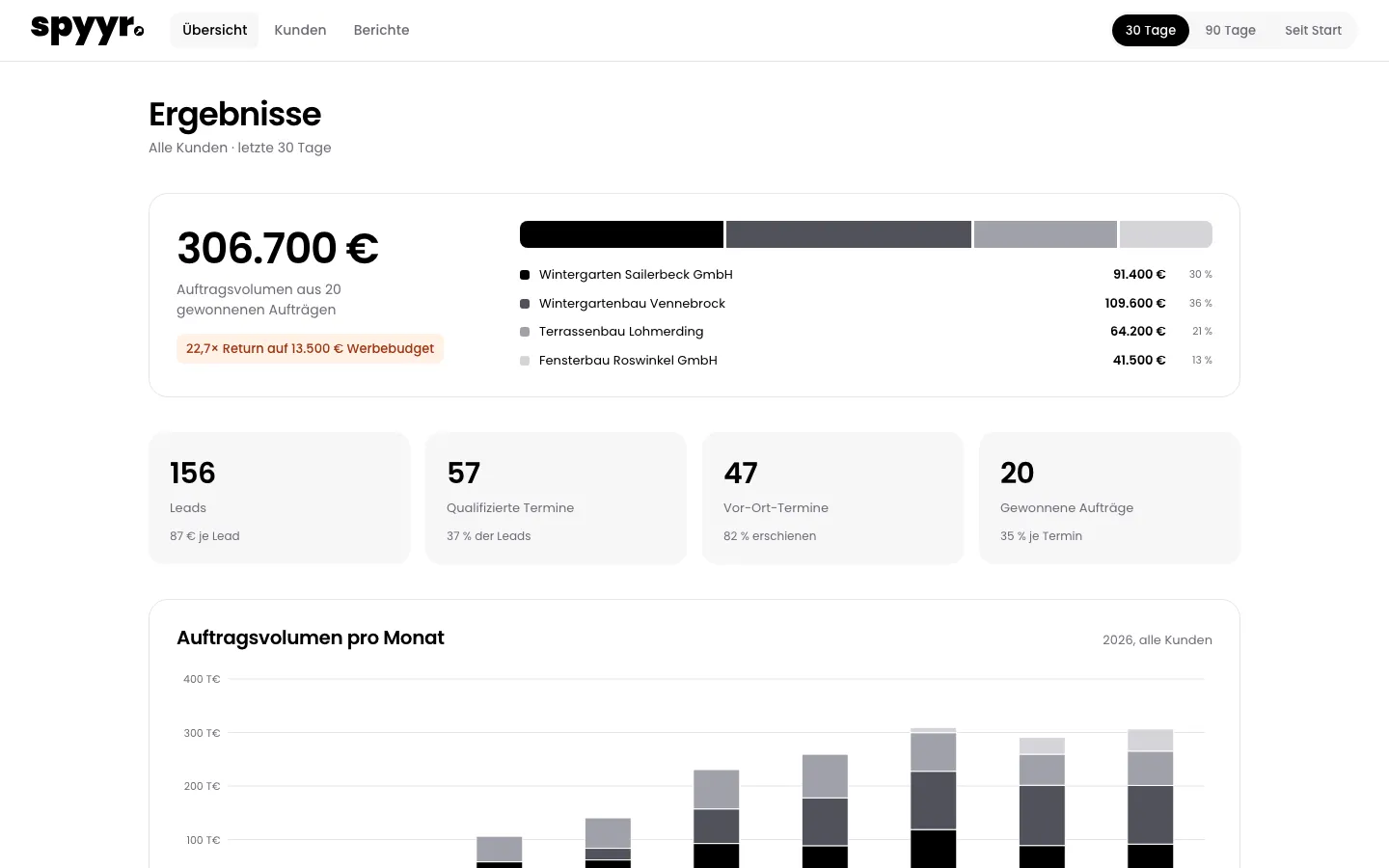Click the 36 % share value
The image size is (1389, 868).
1201,304
